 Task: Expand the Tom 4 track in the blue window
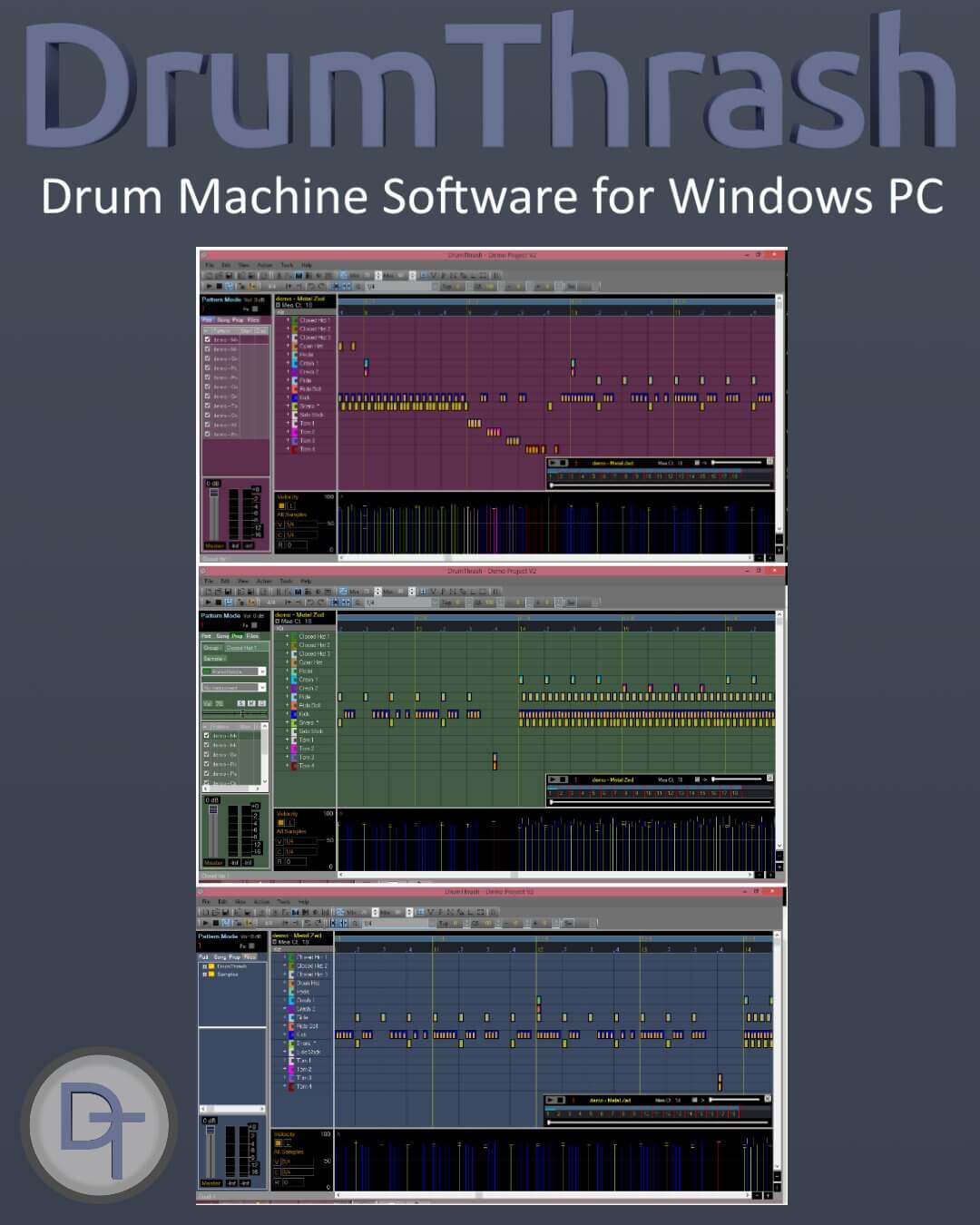(x=286, y=1086)
